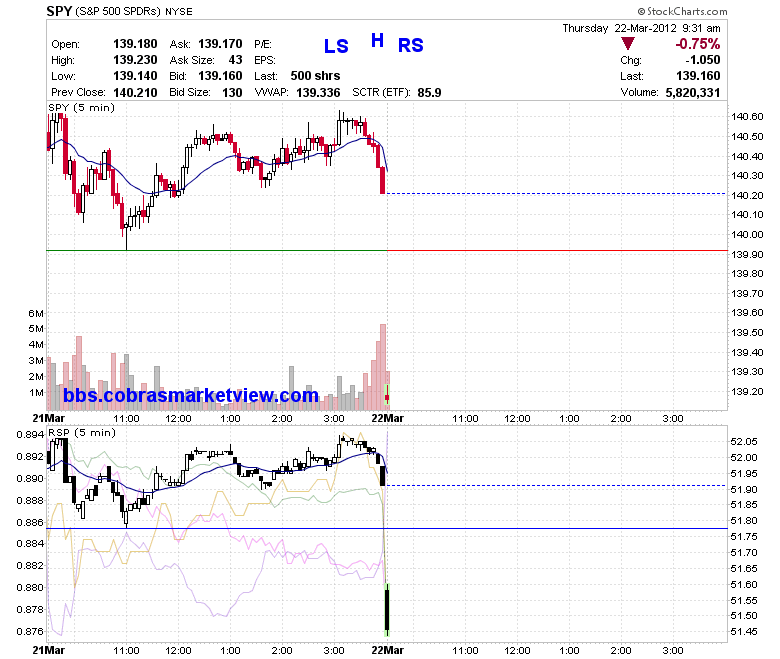Click the H annotation label
Viewport: 780px width, 659px height.
378,40
